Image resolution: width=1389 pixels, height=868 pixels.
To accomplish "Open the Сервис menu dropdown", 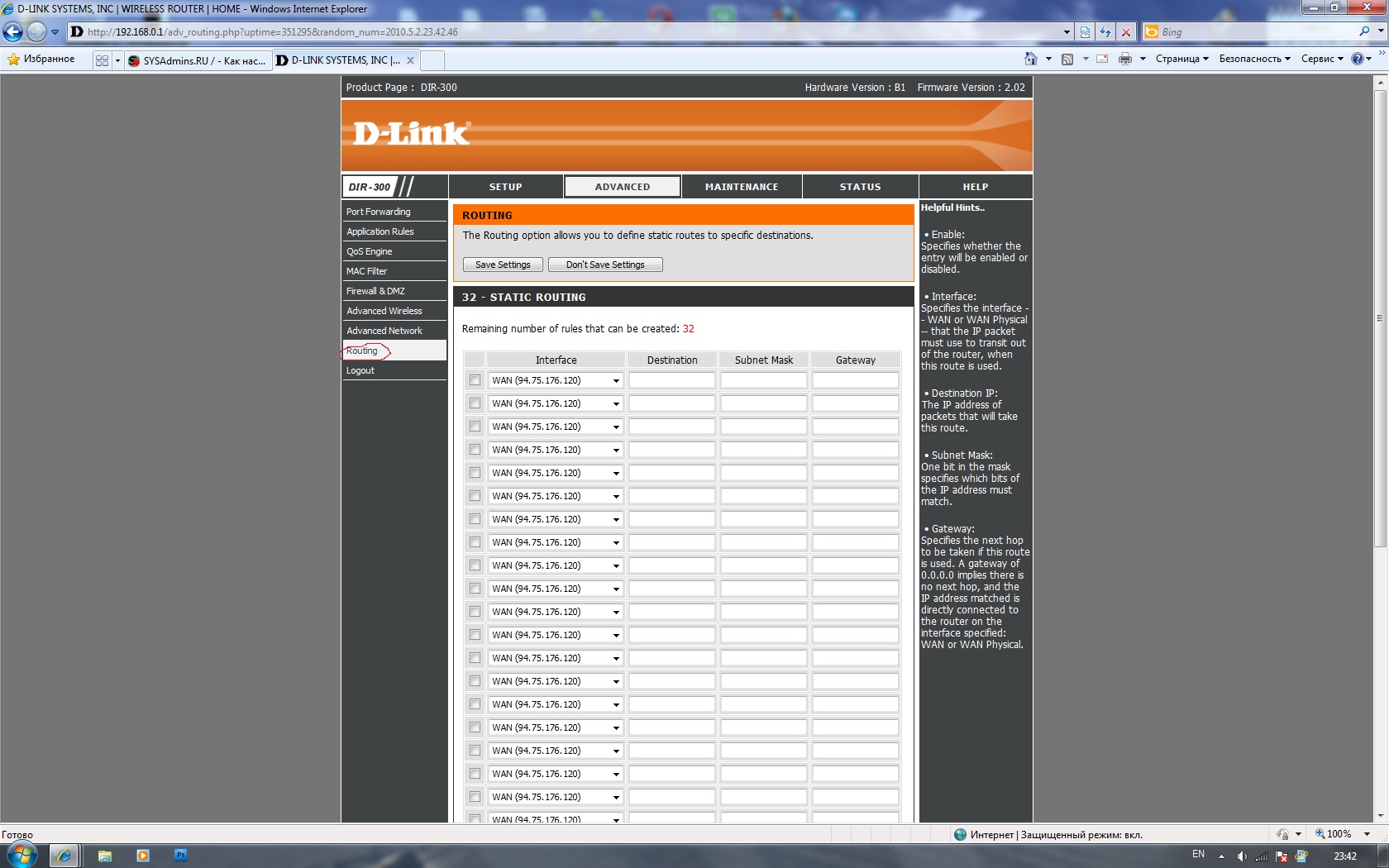I will [x=1322, y=59].
